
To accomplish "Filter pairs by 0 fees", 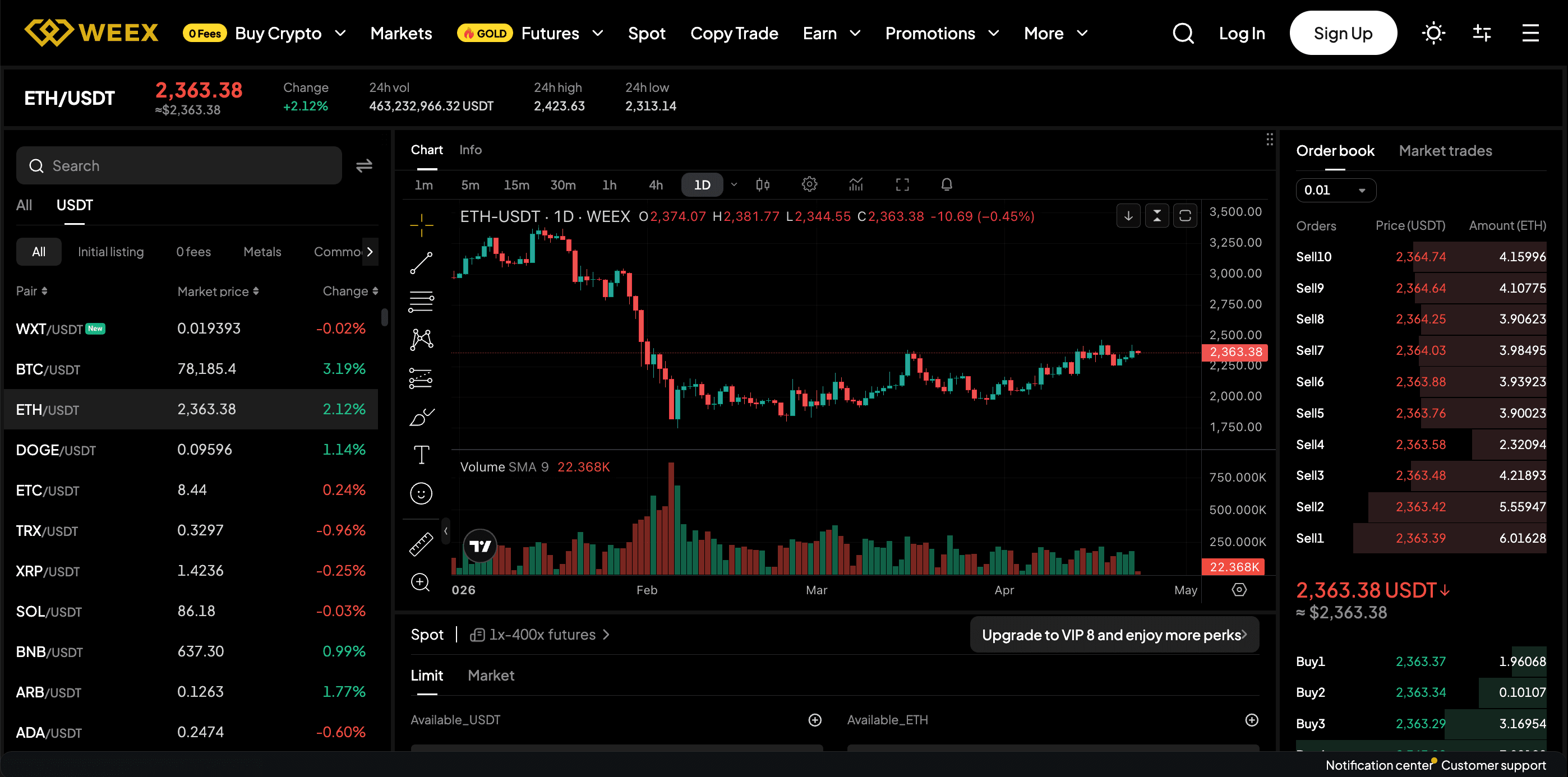I will pos(193,251).
